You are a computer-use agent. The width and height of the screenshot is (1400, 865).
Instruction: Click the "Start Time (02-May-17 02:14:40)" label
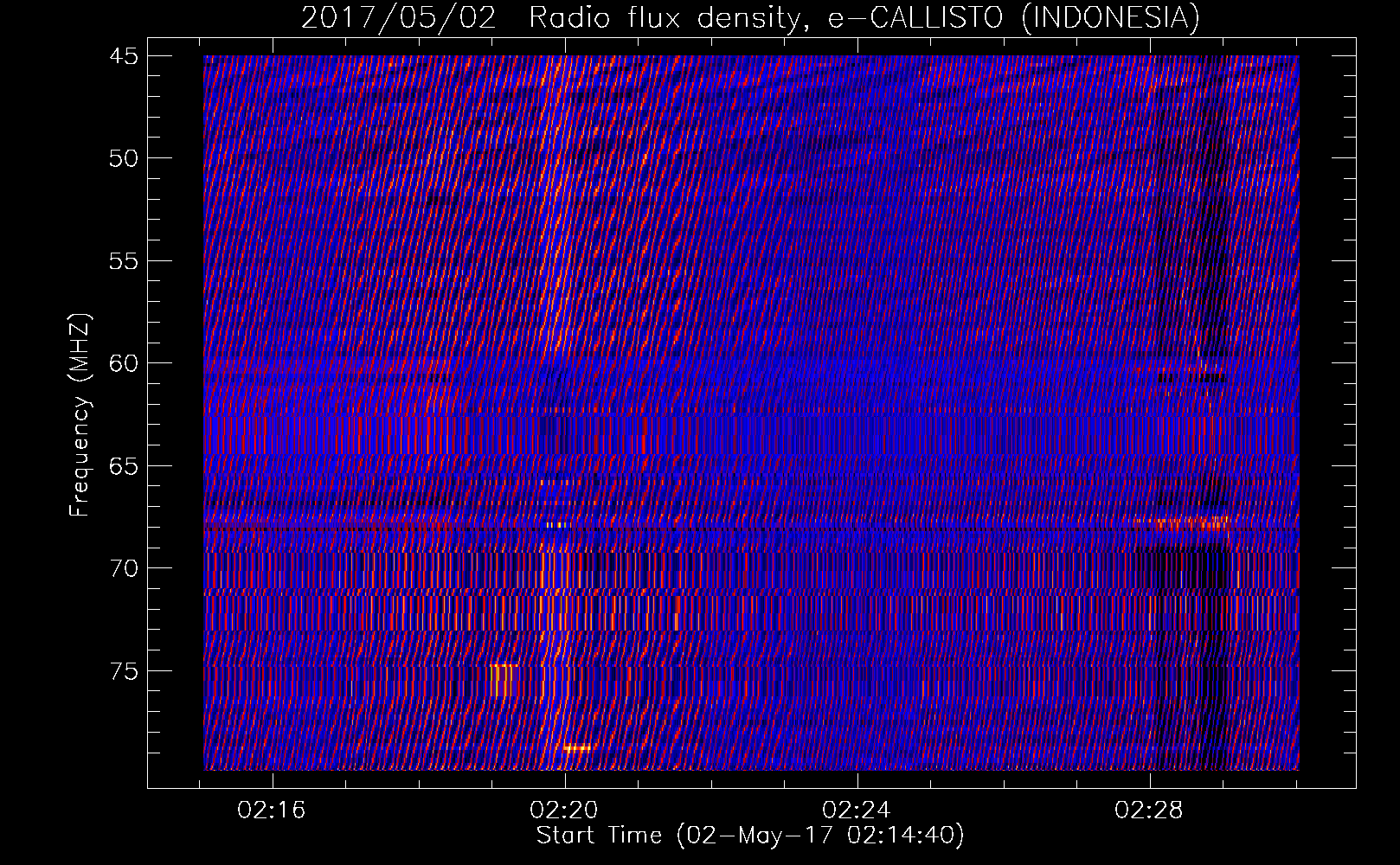coord(750,836)
